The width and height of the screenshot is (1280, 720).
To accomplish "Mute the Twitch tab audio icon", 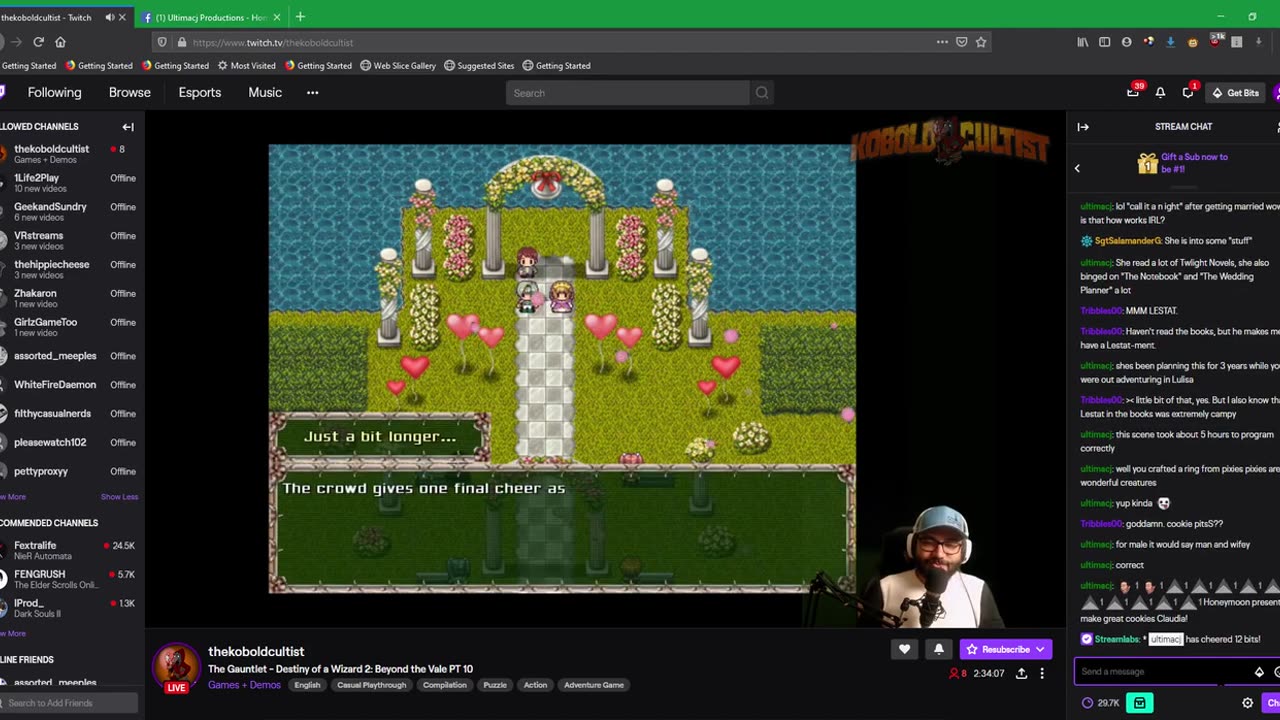I will click(109, 17).
